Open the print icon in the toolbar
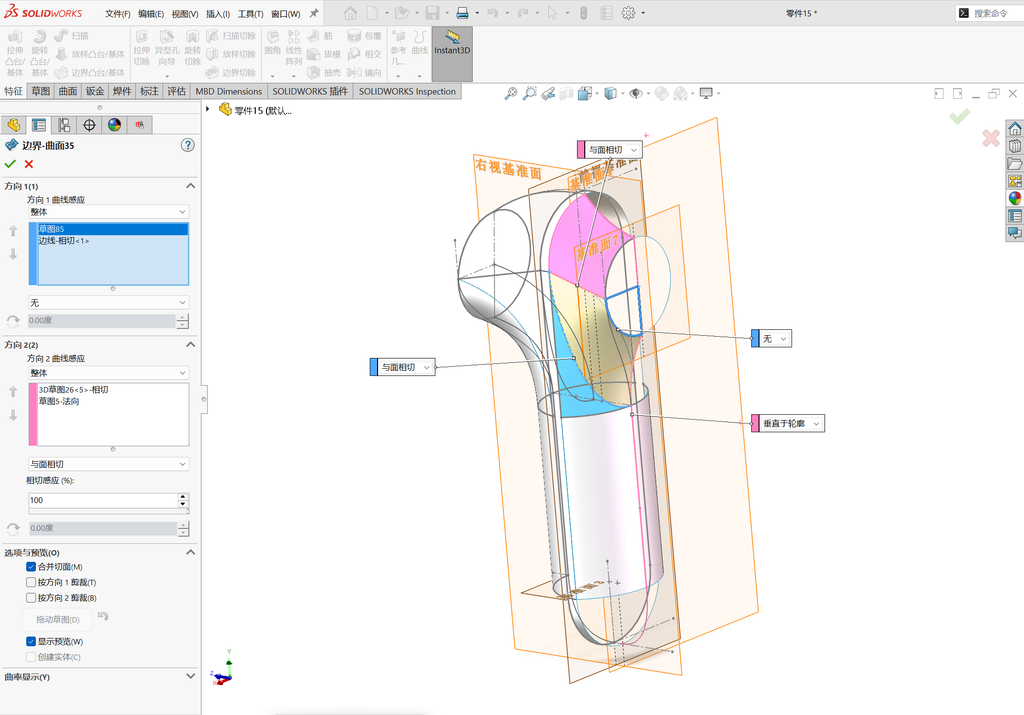 [x=462, y=12]
